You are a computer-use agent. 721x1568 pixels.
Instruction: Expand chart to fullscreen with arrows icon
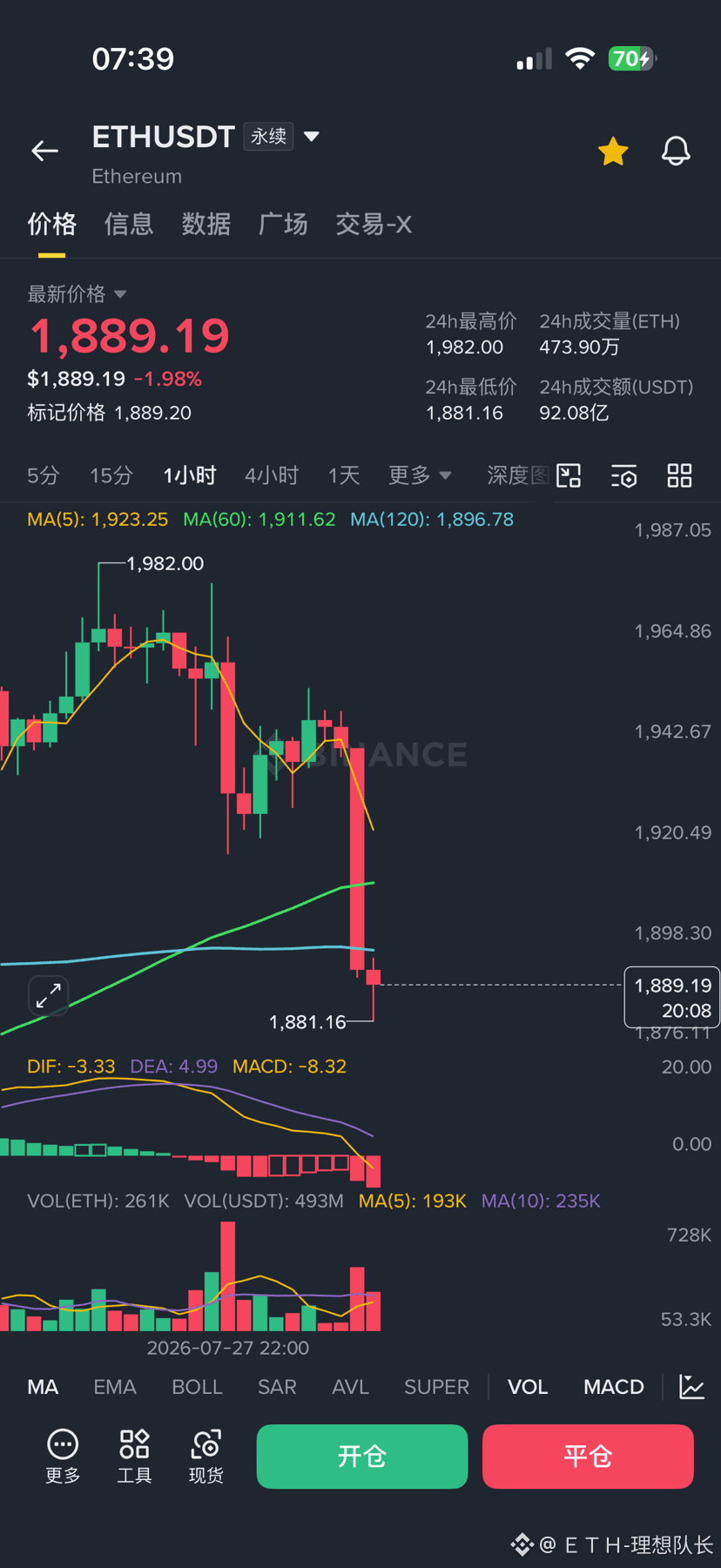tap(49, 995)
